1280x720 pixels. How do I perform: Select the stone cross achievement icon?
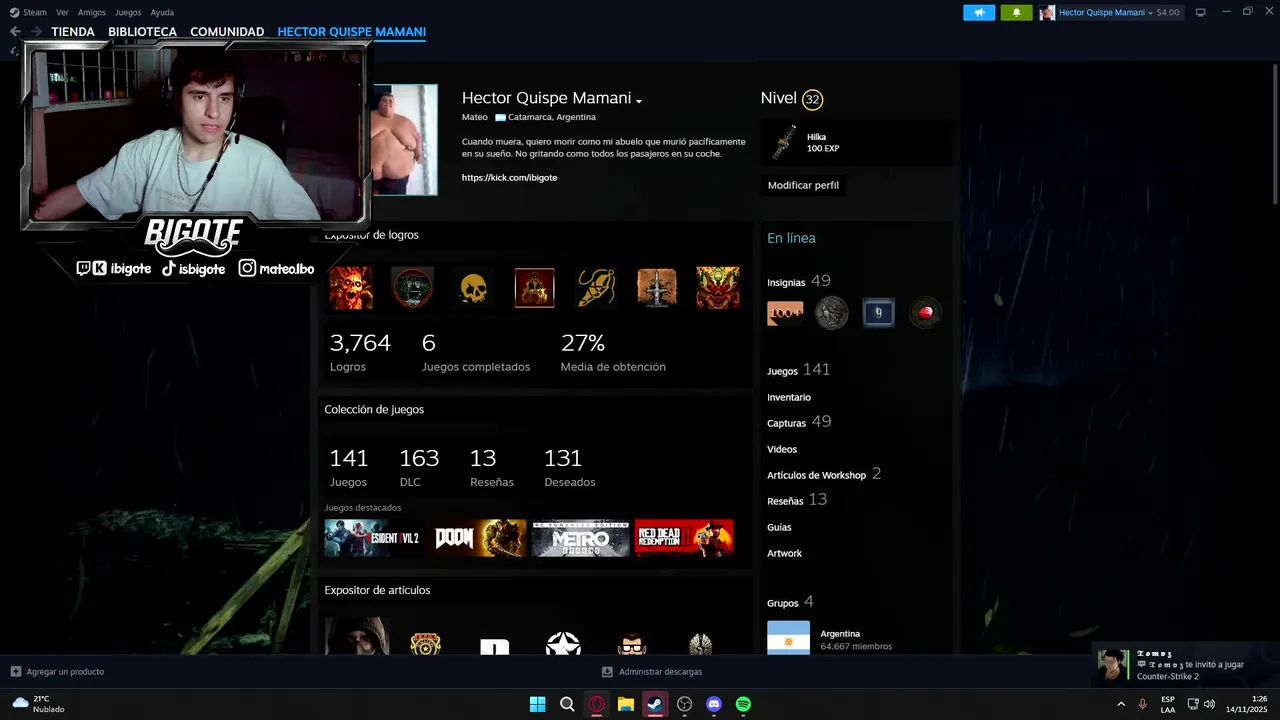tap(657, 288)
